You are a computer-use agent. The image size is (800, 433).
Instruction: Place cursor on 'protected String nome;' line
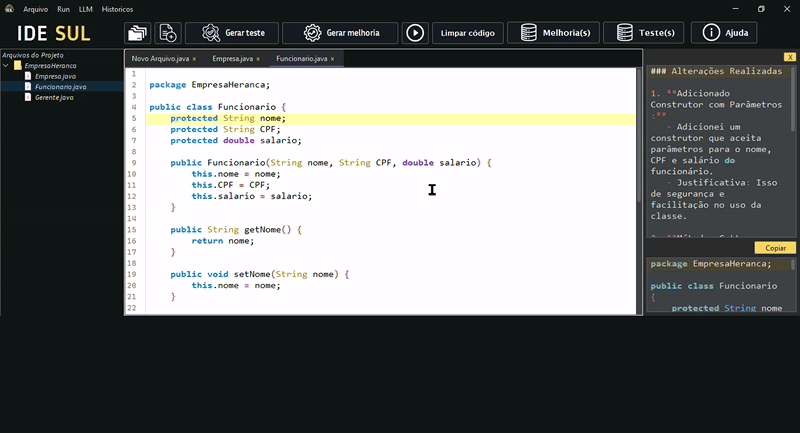tap(228, 118)
